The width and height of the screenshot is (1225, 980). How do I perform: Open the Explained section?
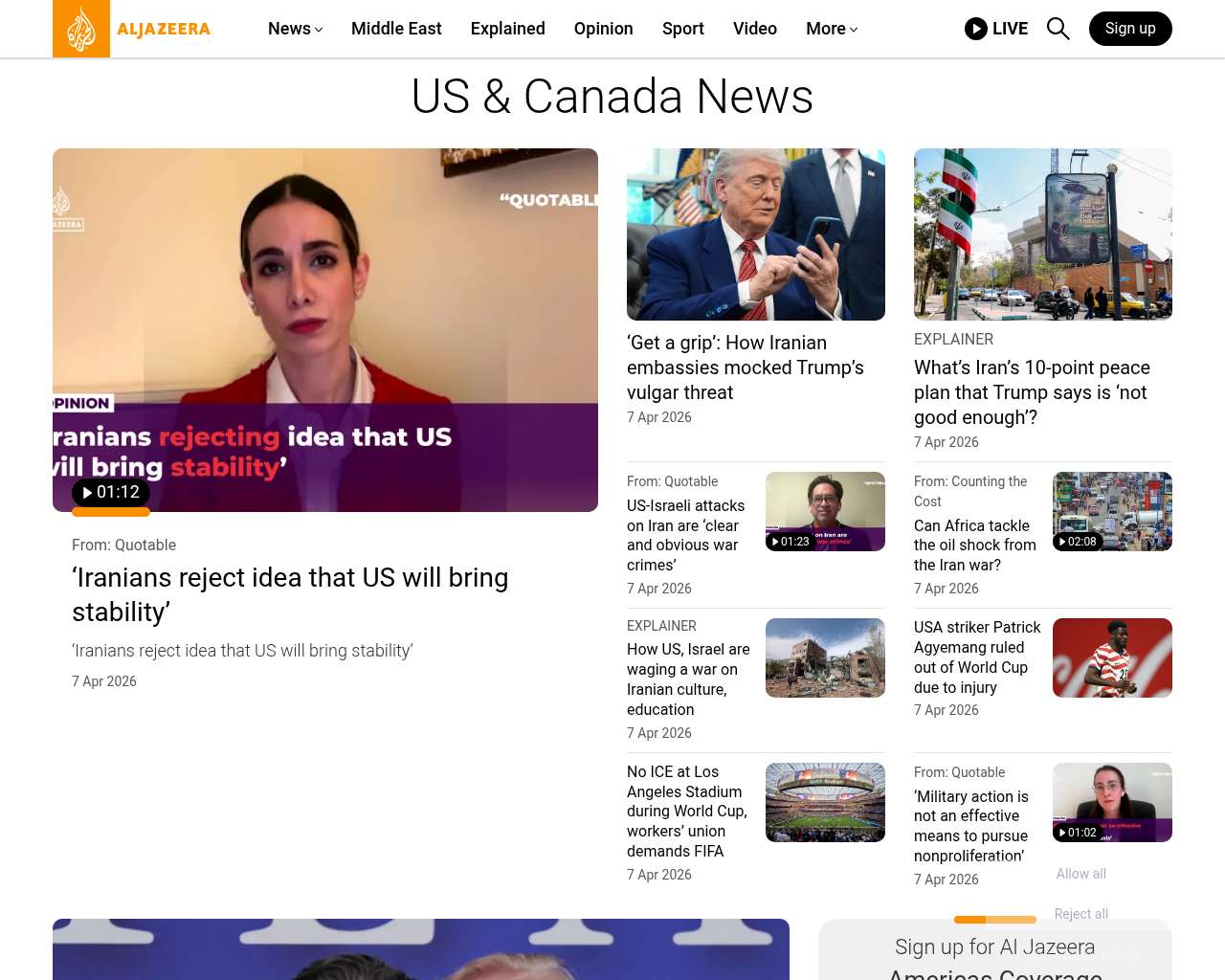coord(508,29)
